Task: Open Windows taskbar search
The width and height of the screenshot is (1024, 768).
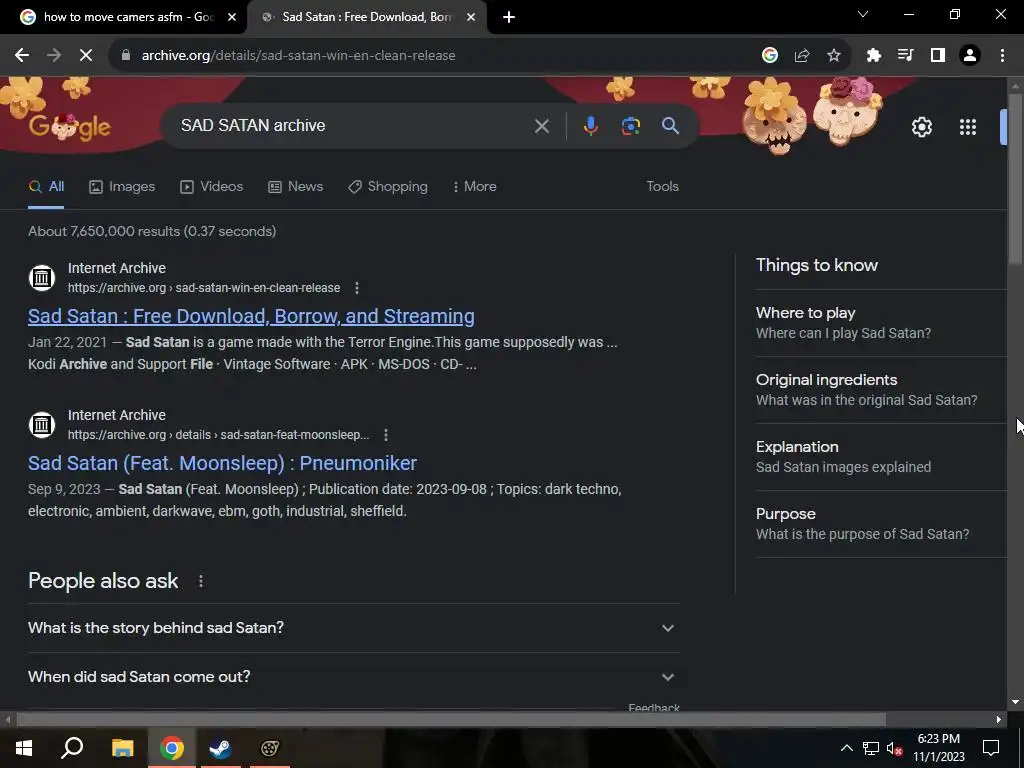Action: [72, 748]
